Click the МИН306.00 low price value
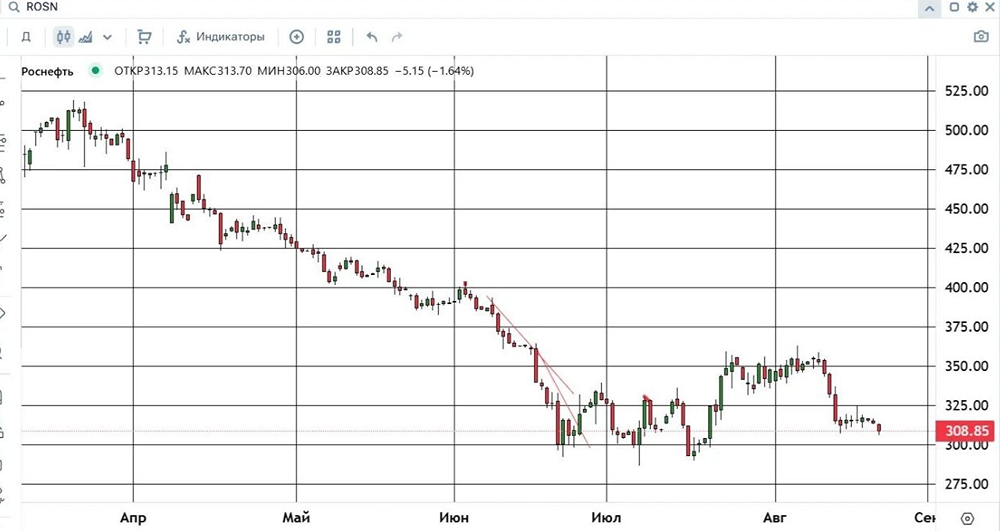The width and height of the screenshot is (1000, 531). click(x=289, y=71)
